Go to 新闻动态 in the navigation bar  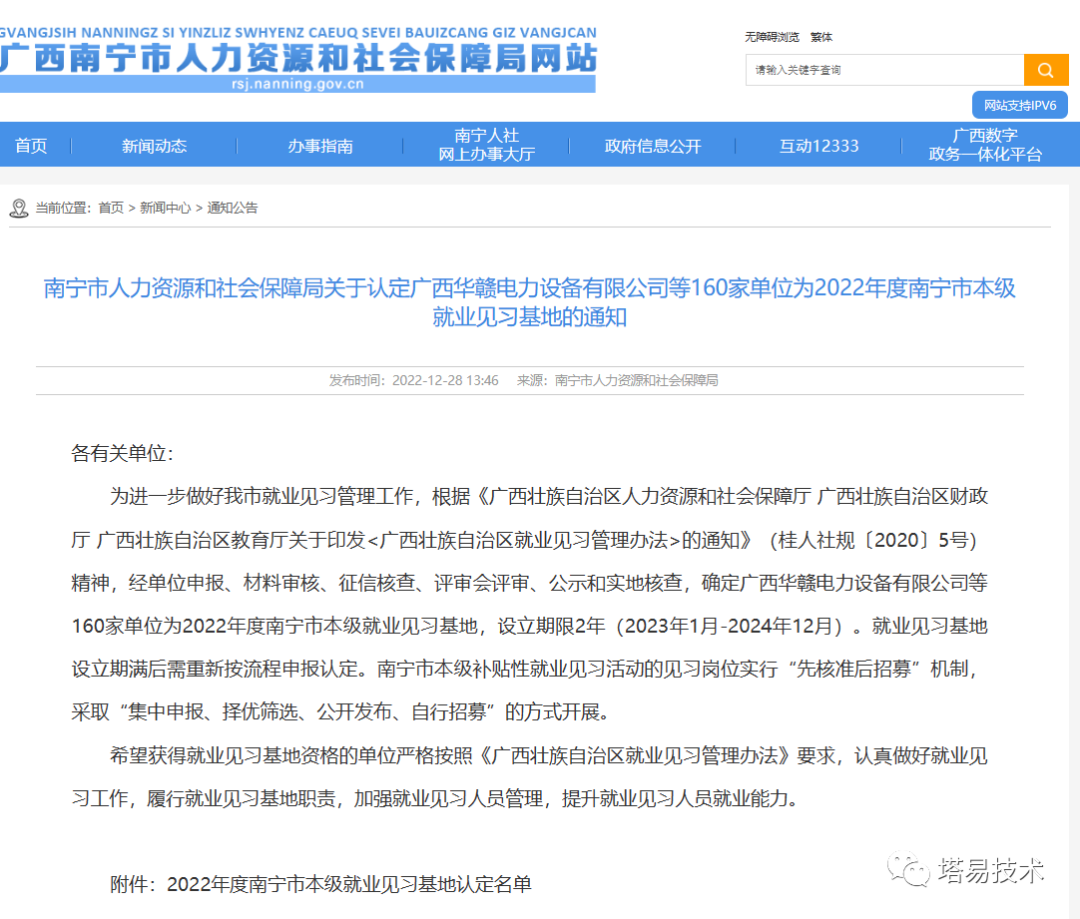[x=154, y=146]
